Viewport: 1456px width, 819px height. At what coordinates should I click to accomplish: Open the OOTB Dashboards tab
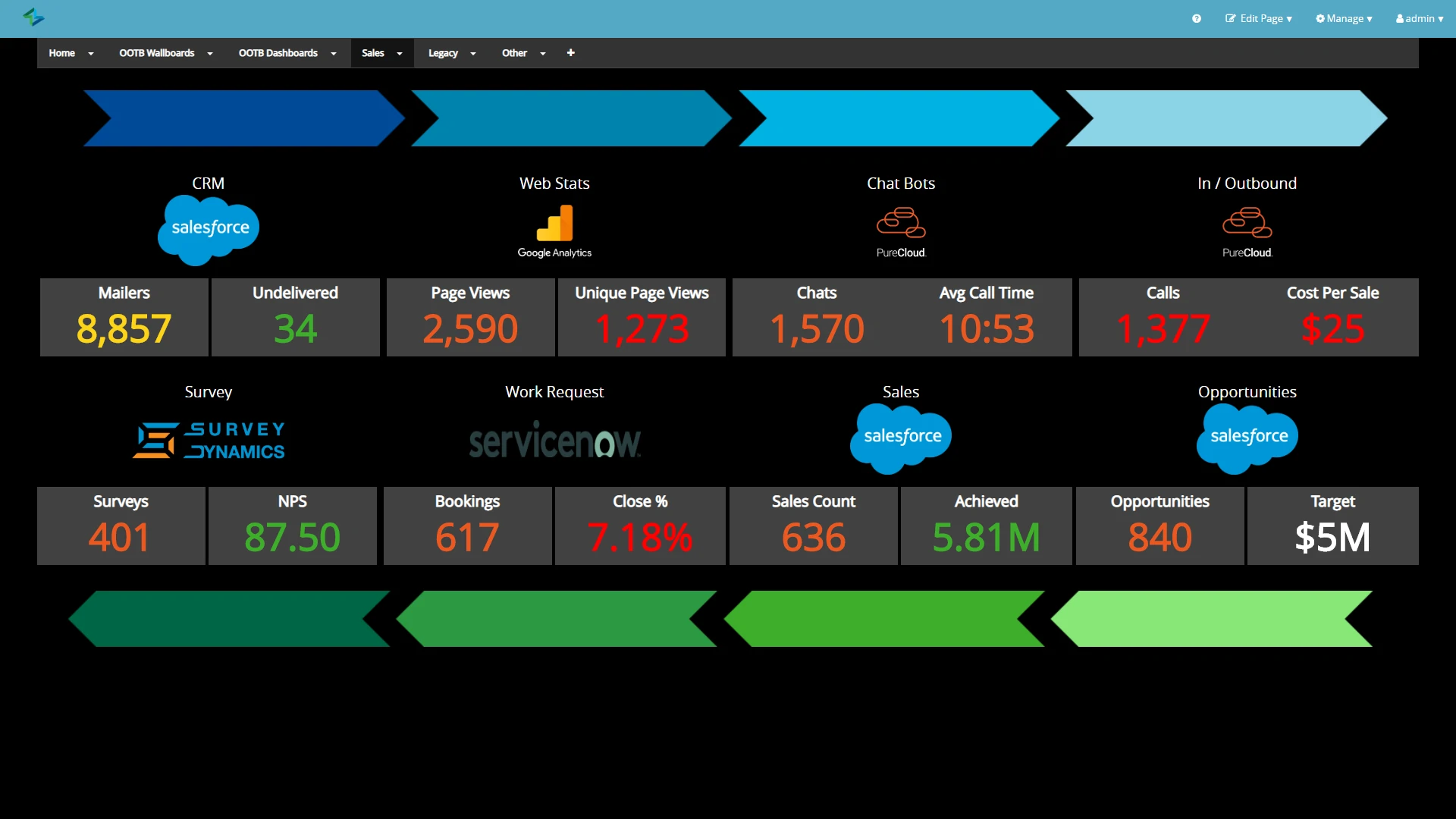tap(278, 53)
